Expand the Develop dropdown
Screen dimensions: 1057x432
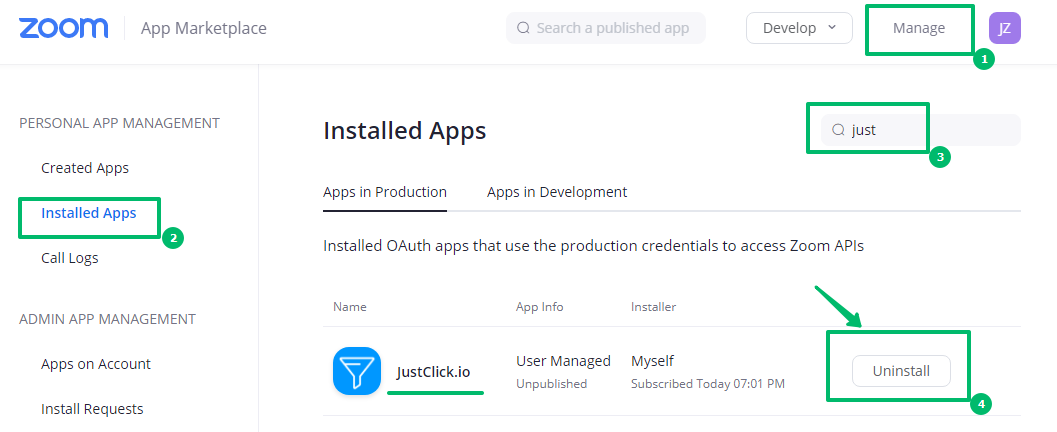tap(799, 28)
